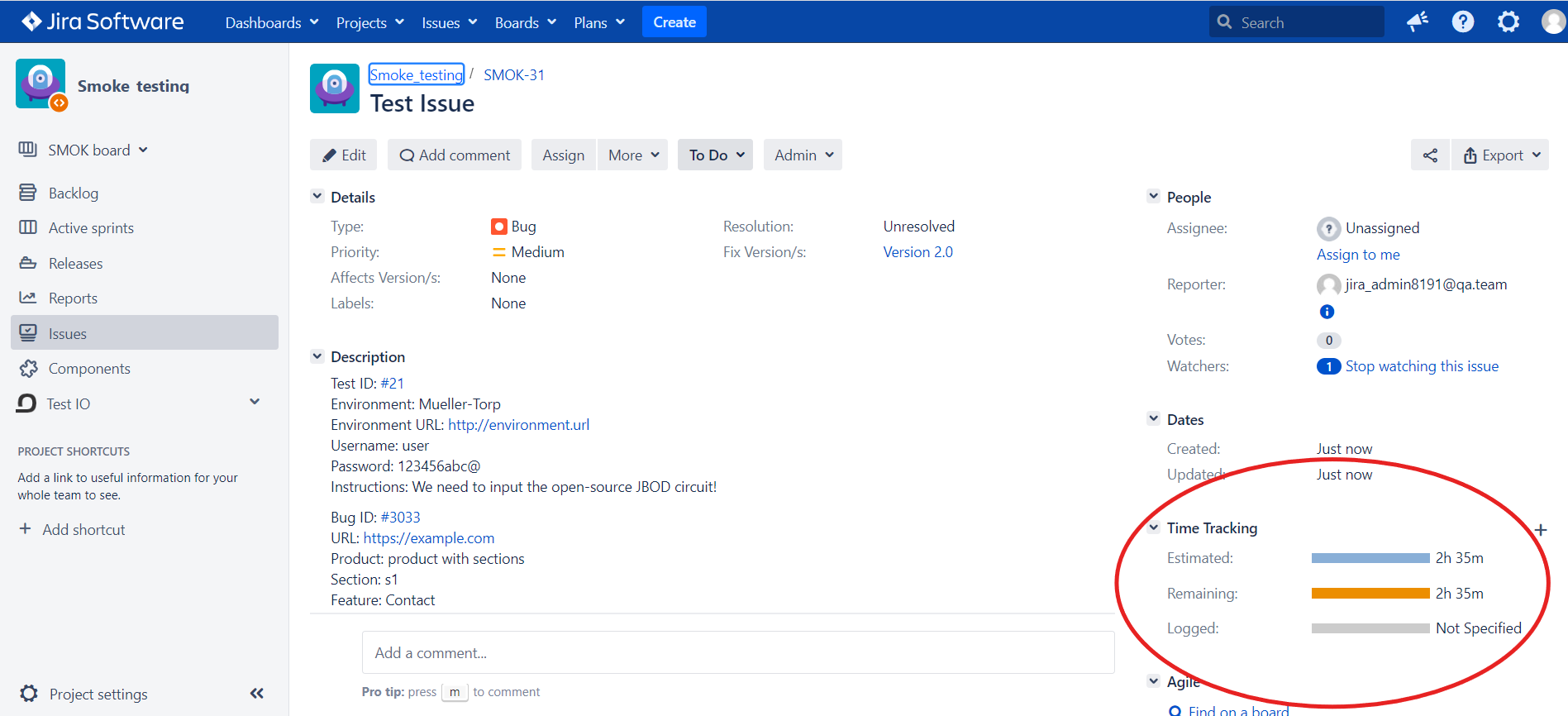This screenshot has width=1568, height=716.
Task: Open the administration gear icon
Action: pos(1508,21)
